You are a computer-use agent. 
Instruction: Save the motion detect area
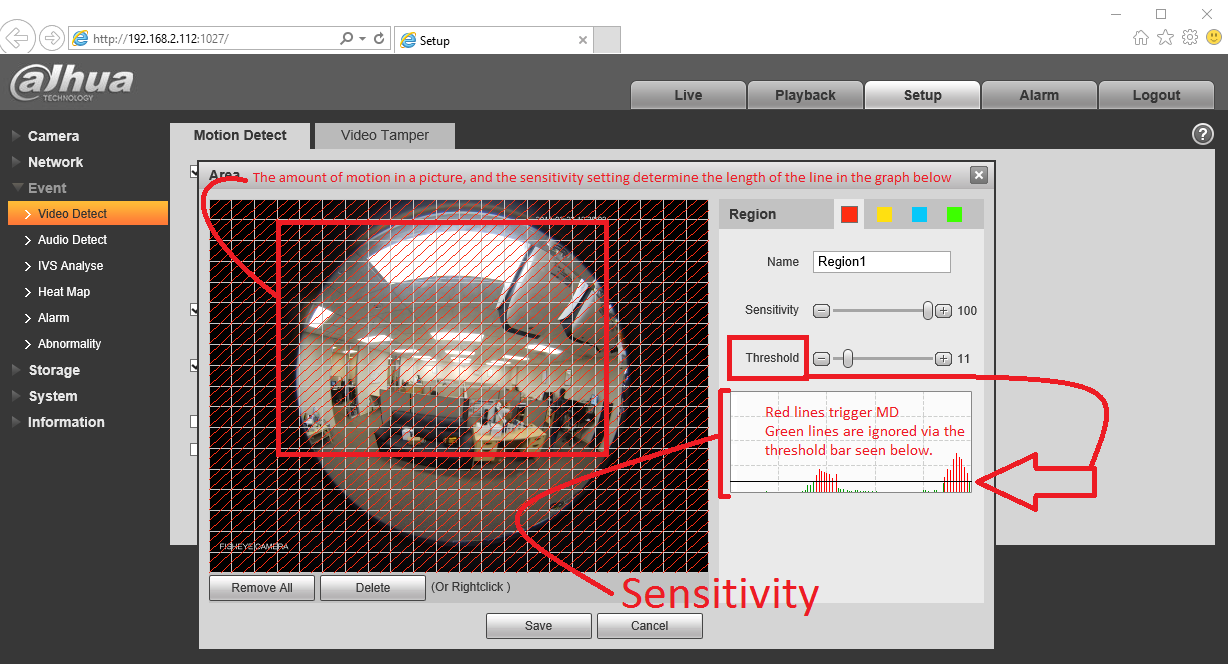coord(538,626)
